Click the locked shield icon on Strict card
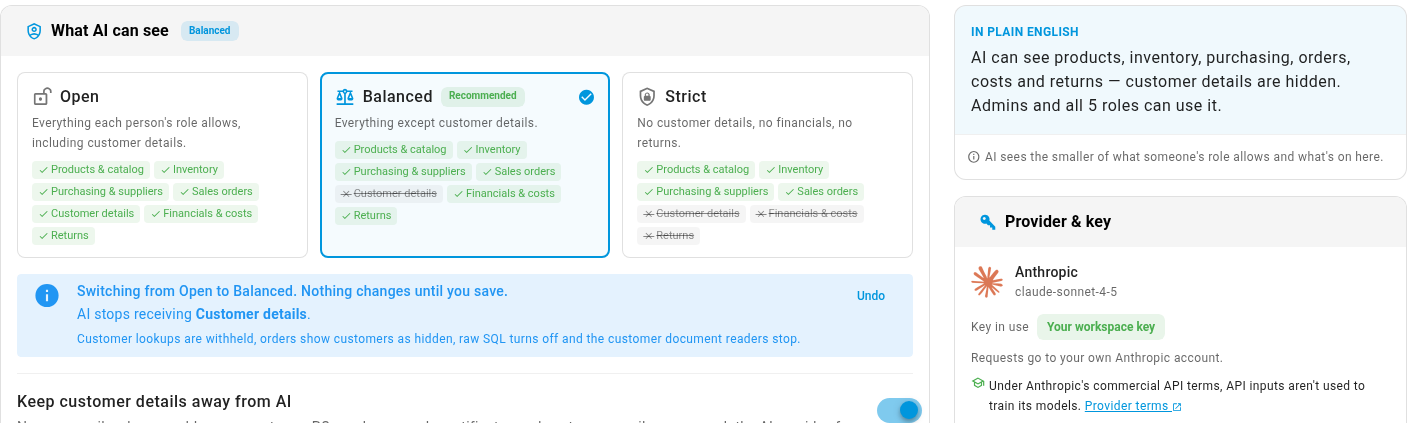This screenshot has height=423, width=1416. coord(647,96)
